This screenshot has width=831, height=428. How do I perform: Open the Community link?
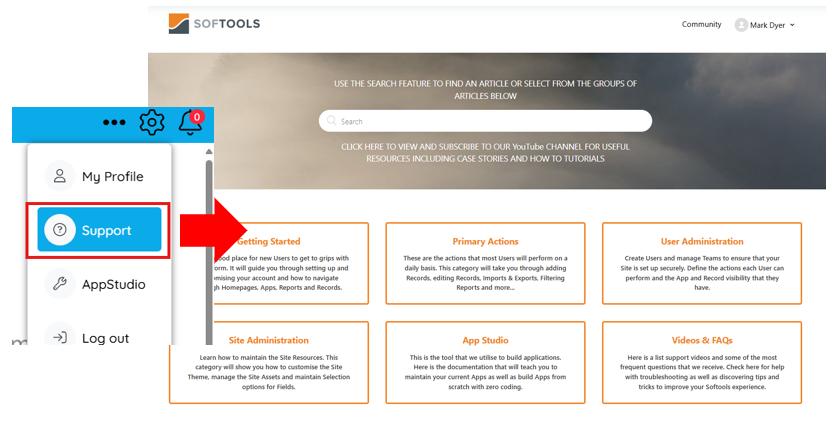(701, 24)
